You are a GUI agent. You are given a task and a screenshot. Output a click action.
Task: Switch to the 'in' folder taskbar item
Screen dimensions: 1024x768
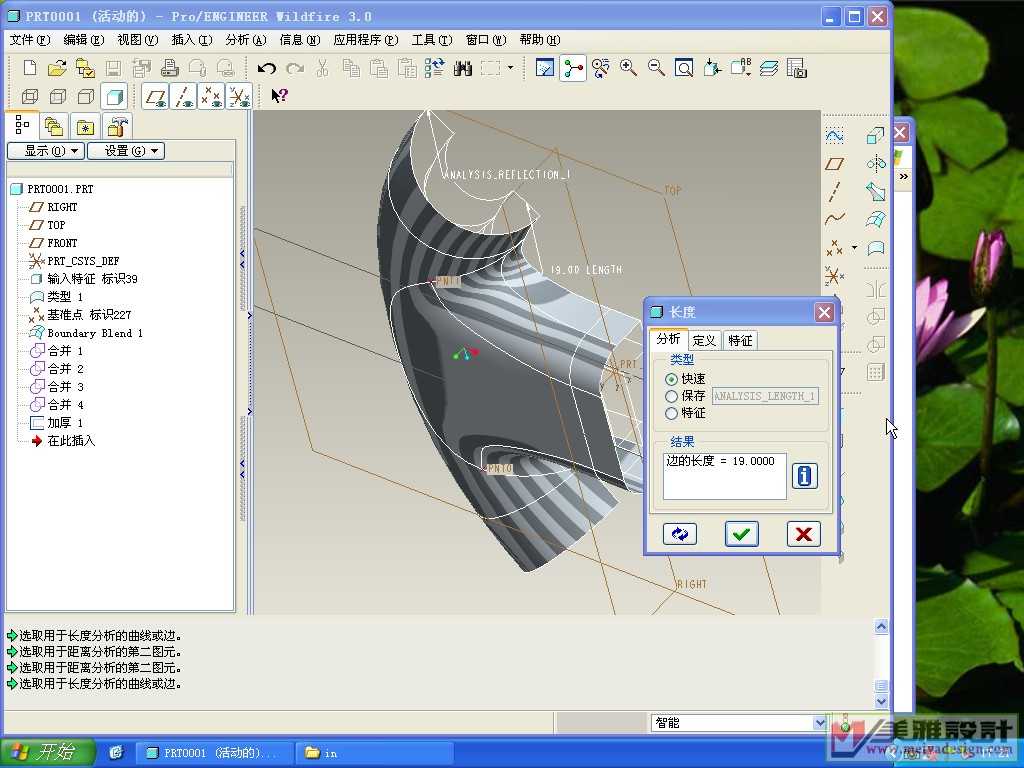pyautogui.click(x=375, y=753)
